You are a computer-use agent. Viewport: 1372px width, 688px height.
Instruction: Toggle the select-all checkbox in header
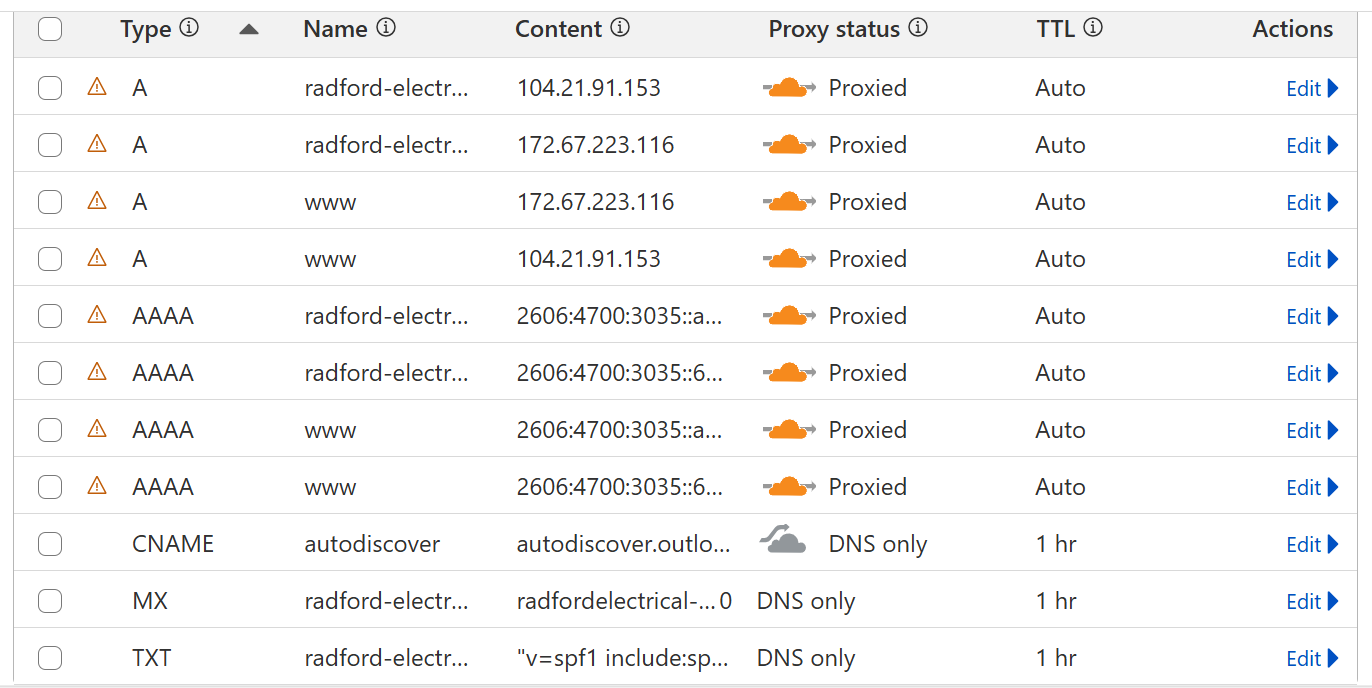(50, 30)
